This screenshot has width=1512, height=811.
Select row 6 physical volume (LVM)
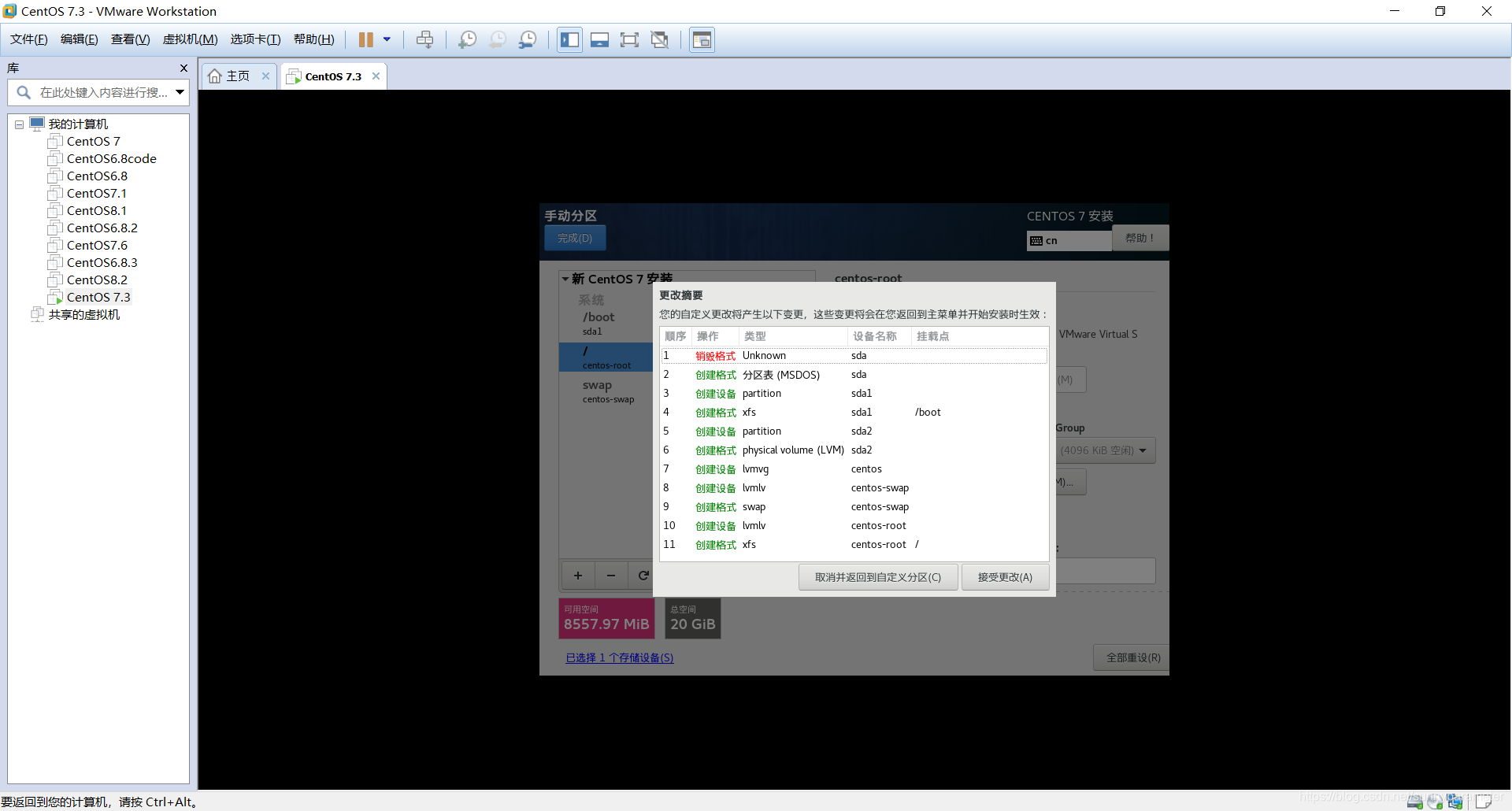pyautogui.click(x=854, y=450)
